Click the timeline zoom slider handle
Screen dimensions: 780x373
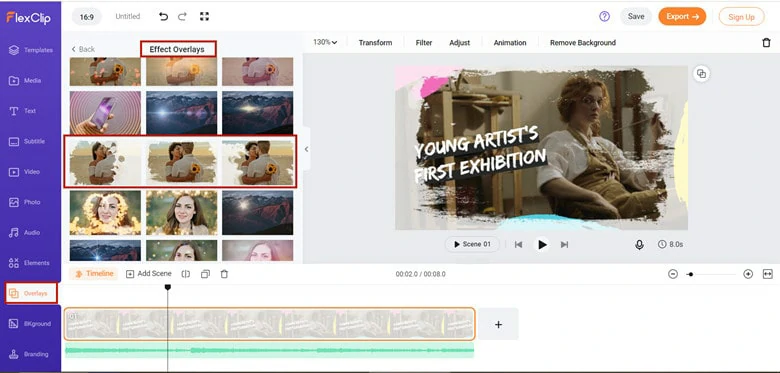pos(690,274)
